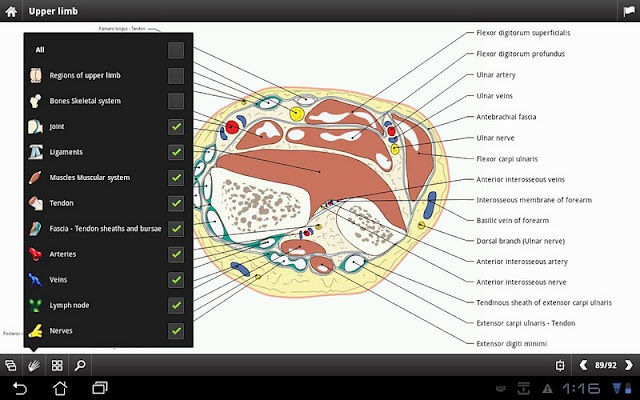The width and height of the screenshot is (640, 400).
Task: Uncheck the Joint checkbox
Action: 176,127
